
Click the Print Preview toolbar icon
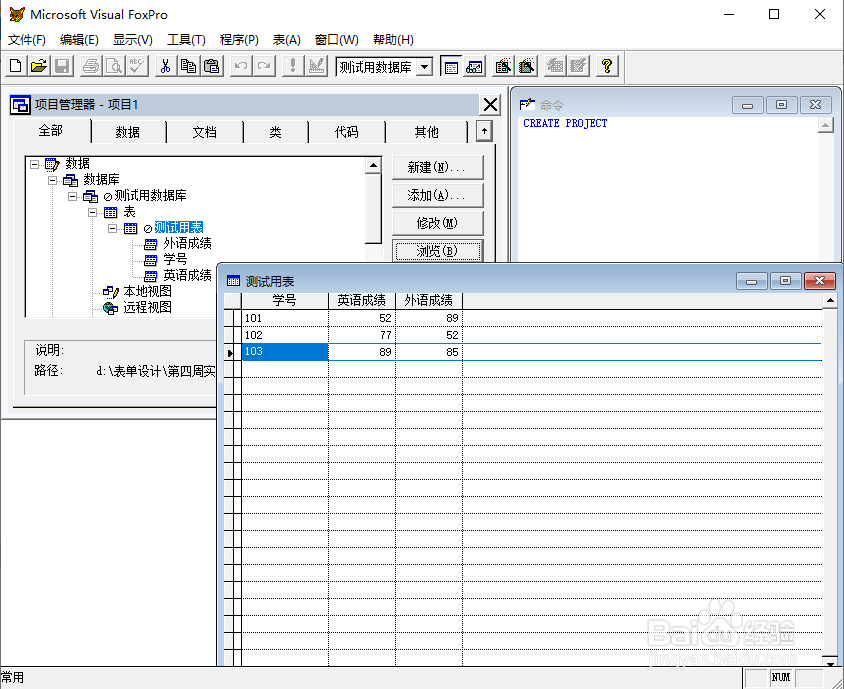click(x=114, y=66)
